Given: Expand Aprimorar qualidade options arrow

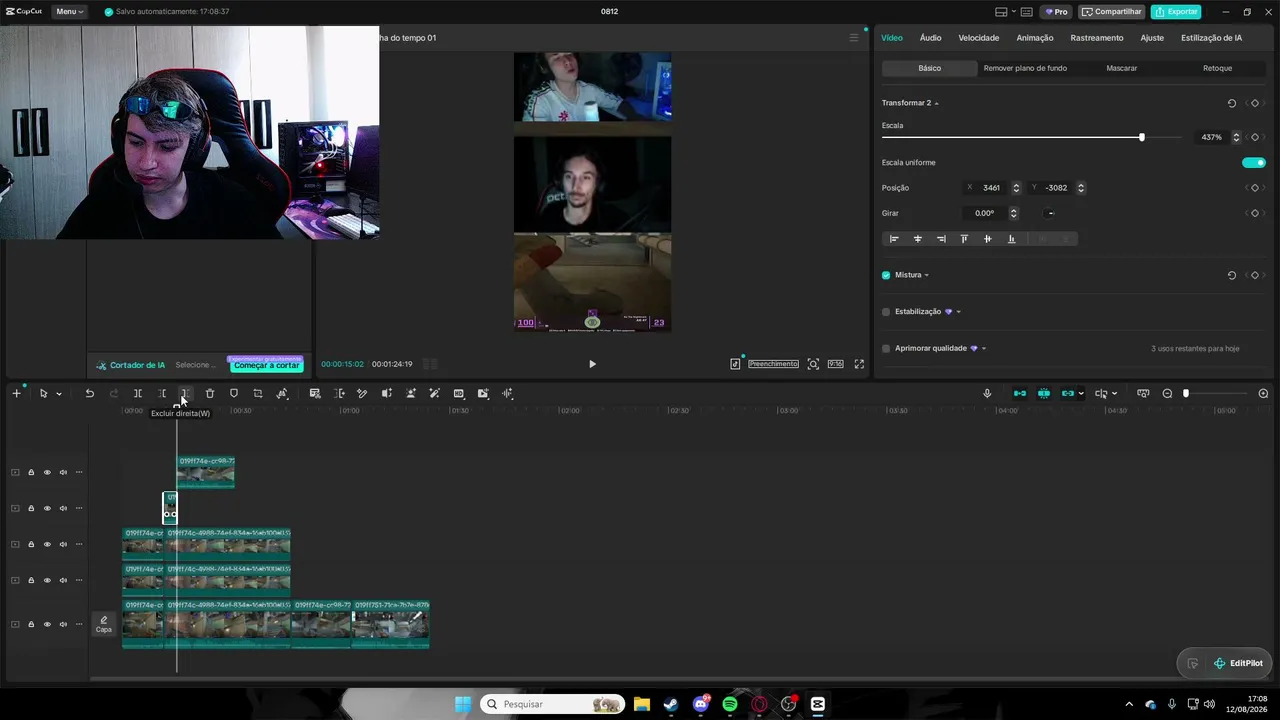Looking at the screenshot, I should (984, 349).
